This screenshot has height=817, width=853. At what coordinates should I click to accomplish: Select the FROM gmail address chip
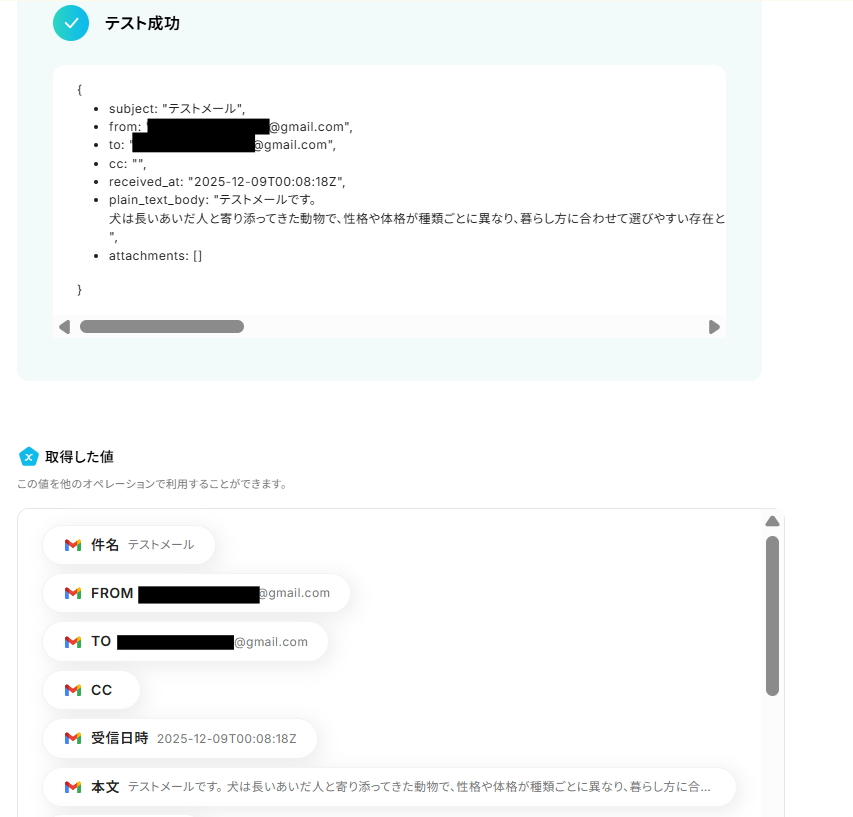tap(196, 593)
